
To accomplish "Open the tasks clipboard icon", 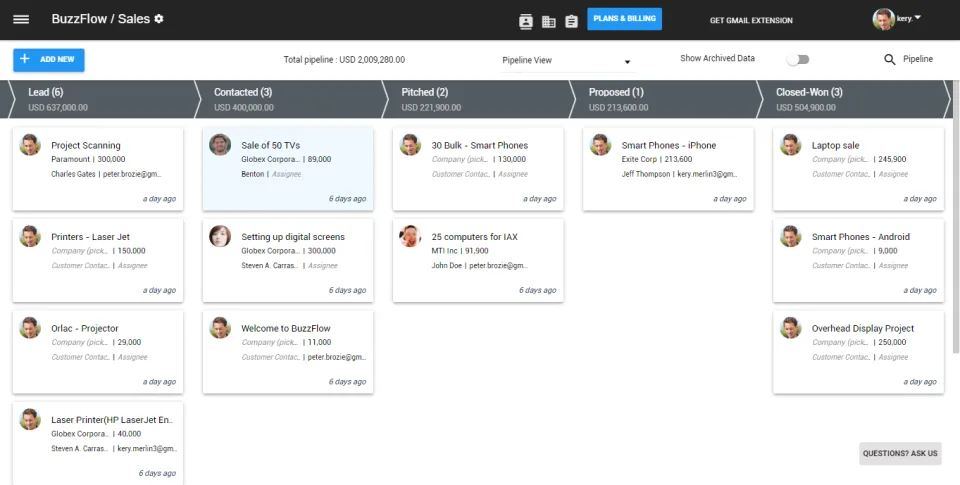I will click(571, 21).
